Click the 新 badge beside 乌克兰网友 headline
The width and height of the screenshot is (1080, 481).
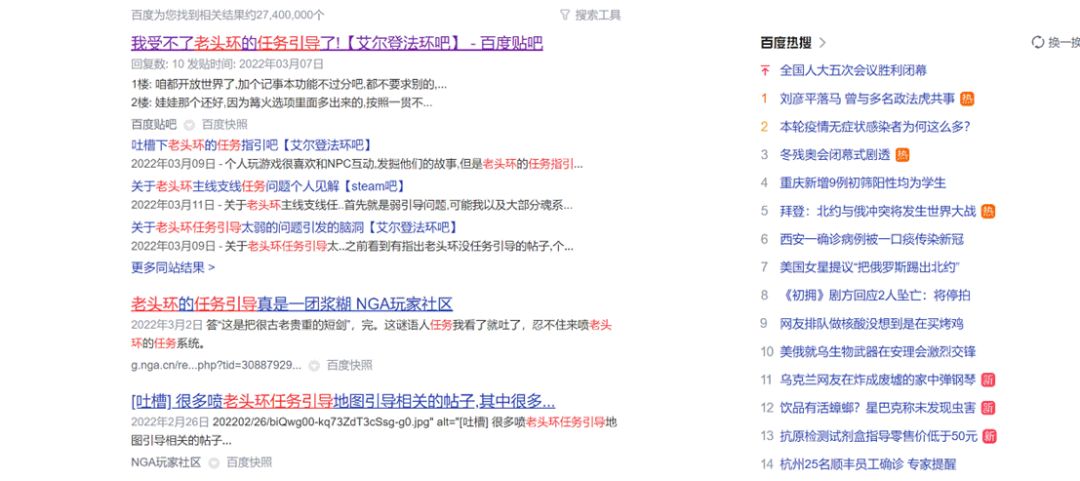pos(988,380)
